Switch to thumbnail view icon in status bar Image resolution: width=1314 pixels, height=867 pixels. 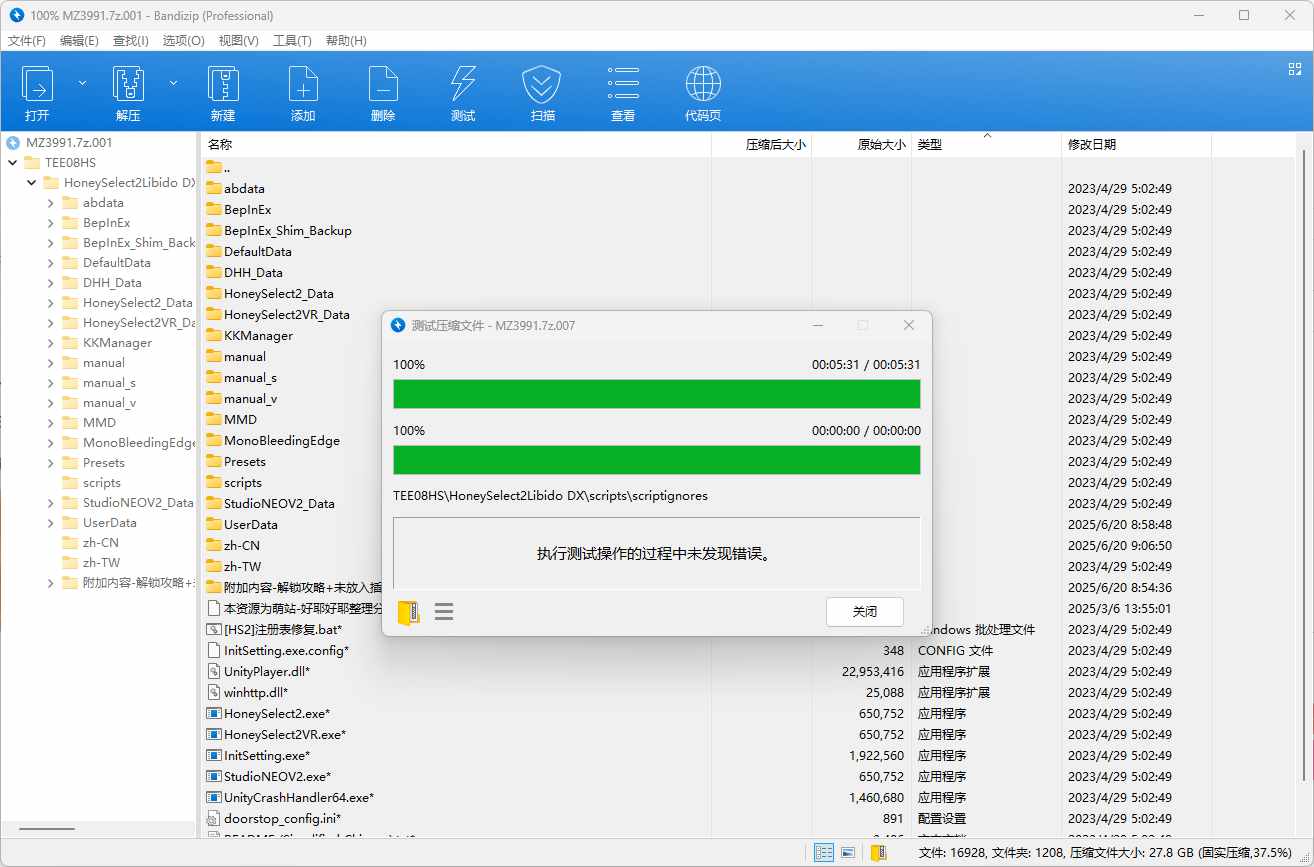pos(848,853)
